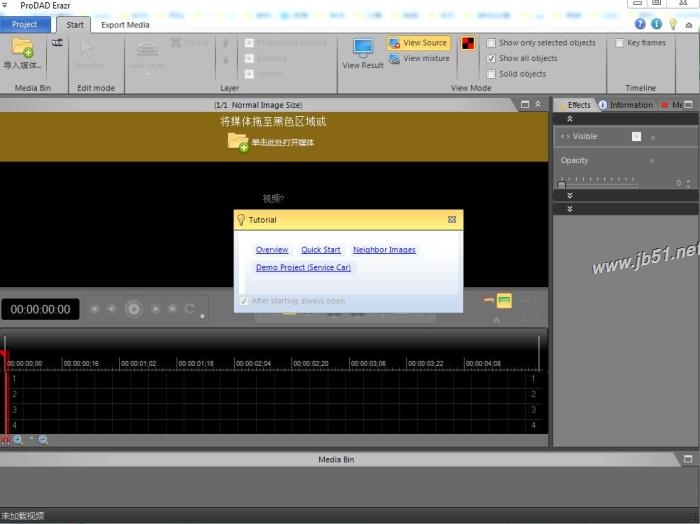Maximize the Media Bin panel icon
The image size is (700, 524).
[688, 459]
